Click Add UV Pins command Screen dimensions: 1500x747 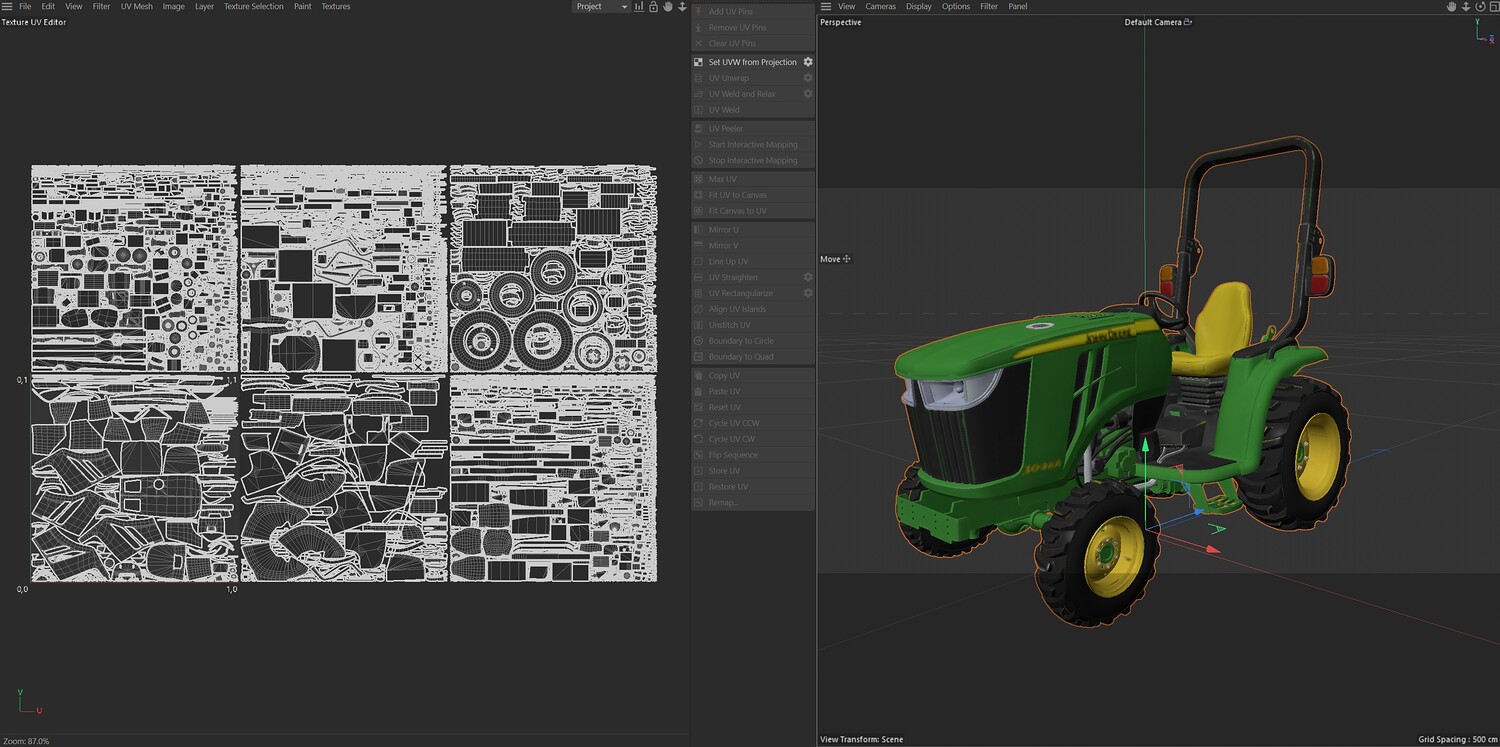pos(753,12)
